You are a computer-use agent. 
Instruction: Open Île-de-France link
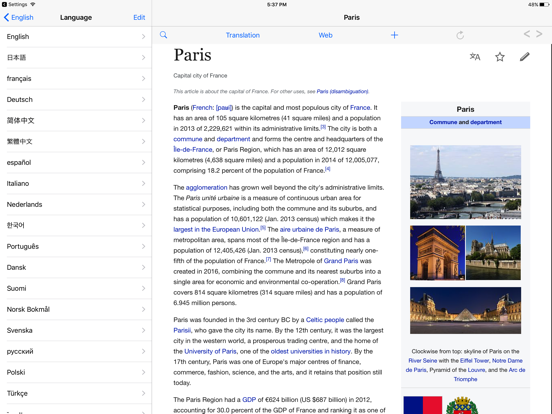193,150
